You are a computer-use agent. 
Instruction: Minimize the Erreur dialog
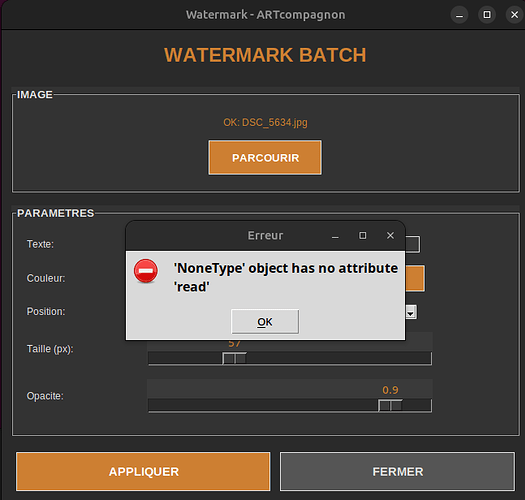tap(335, 236)
